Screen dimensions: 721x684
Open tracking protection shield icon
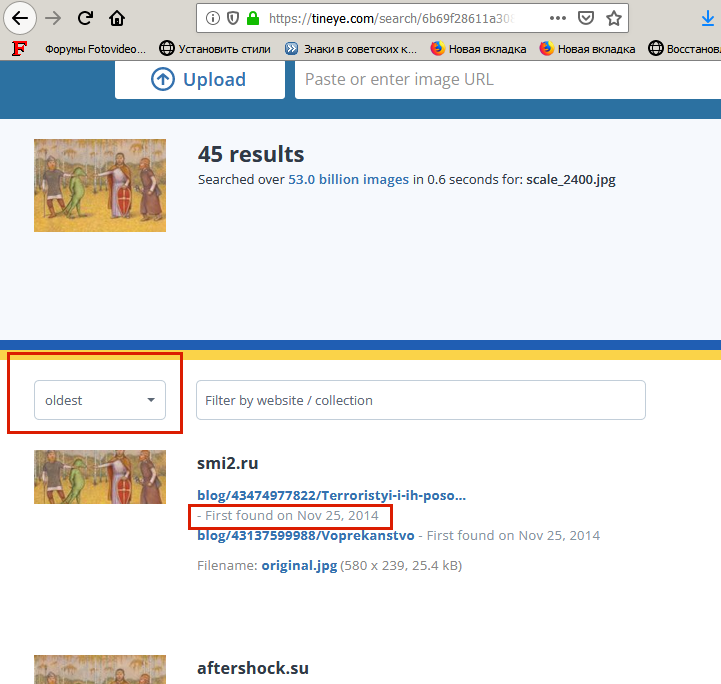coord(233,18)
